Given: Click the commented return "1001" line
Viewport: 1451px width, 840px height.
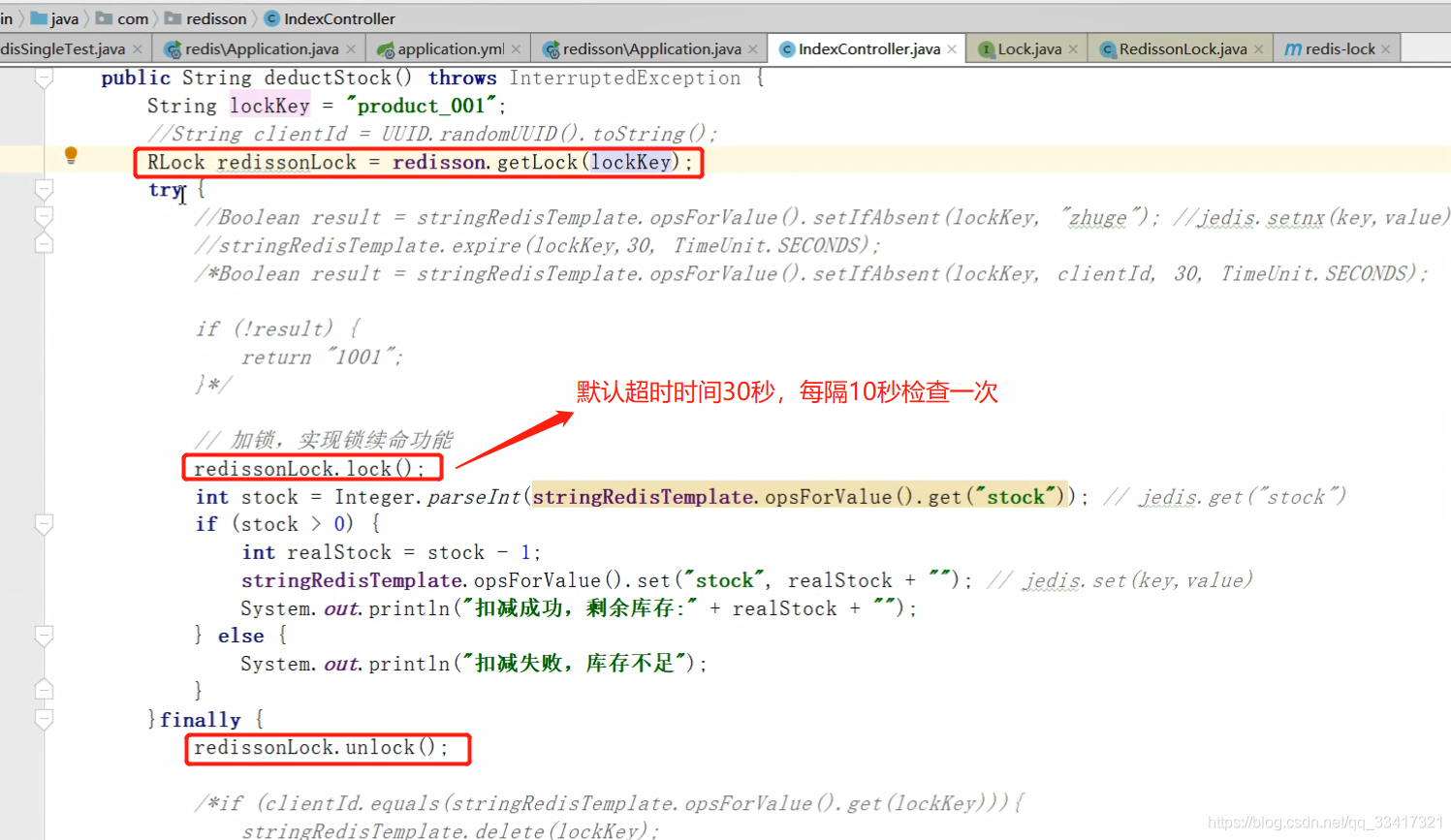Looking at the screenshot, I should 322,357.
